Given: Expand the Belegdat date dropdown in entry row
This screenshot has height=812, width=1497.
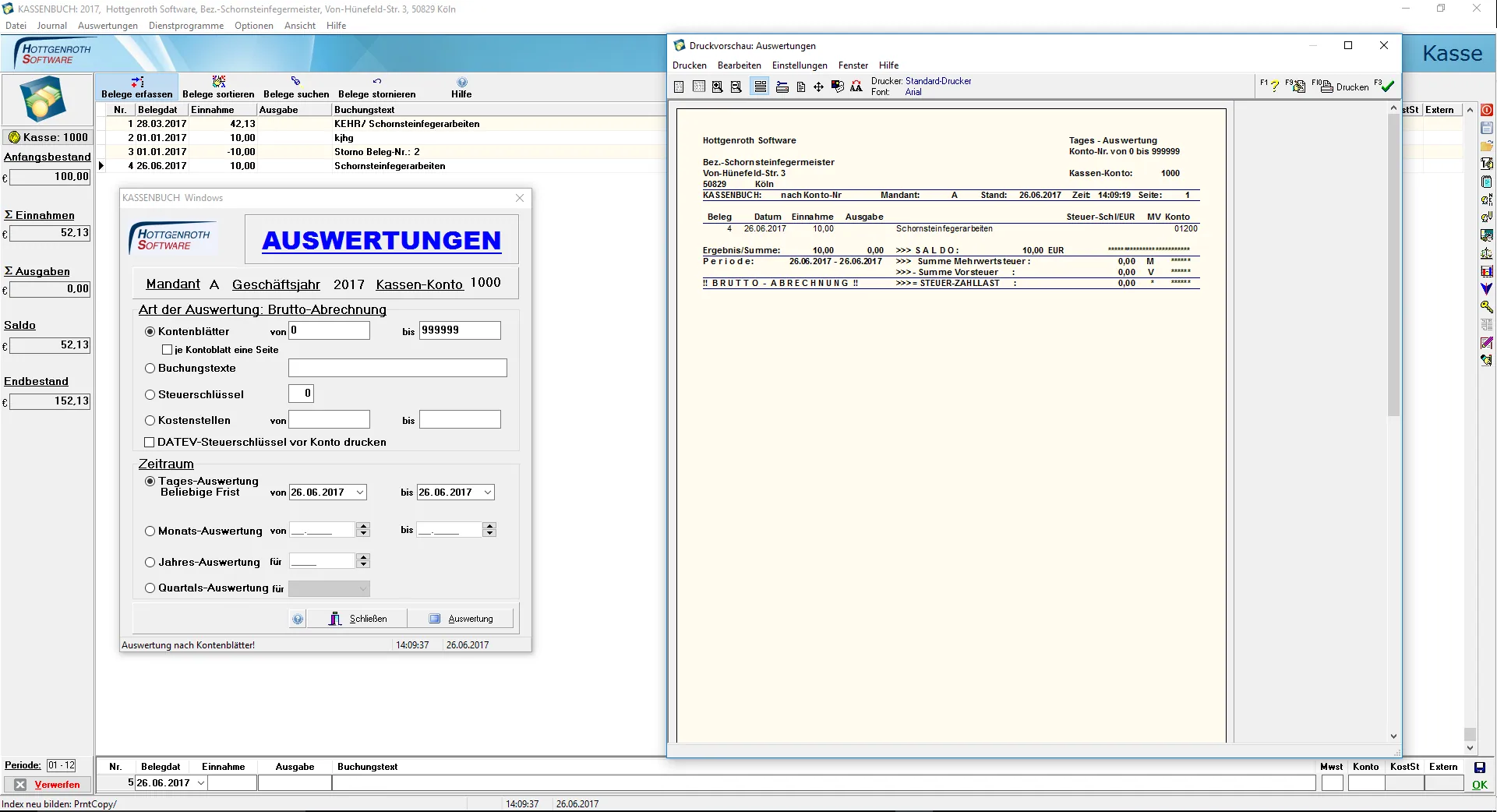Looking at the screenshot, I should click(x=201, y=783).
